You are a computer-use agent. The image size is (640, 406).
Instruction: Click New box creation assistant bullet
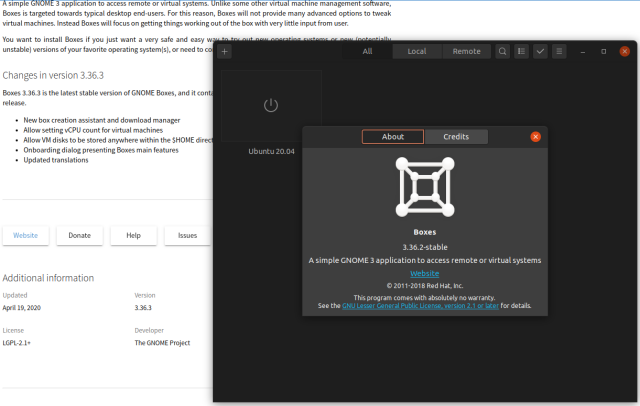102,120
